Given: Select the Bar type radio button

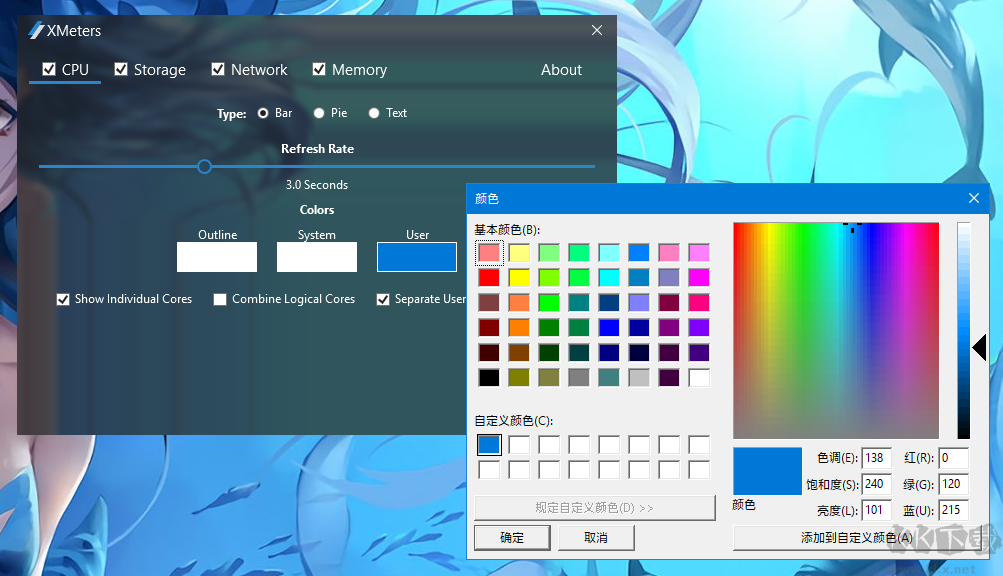Looking at the screenshot, I should coord(263,113).
